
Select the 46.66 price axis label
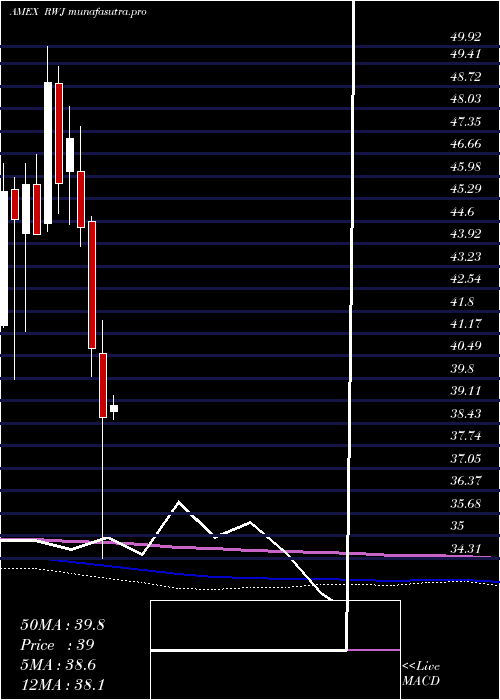point(465,144)
